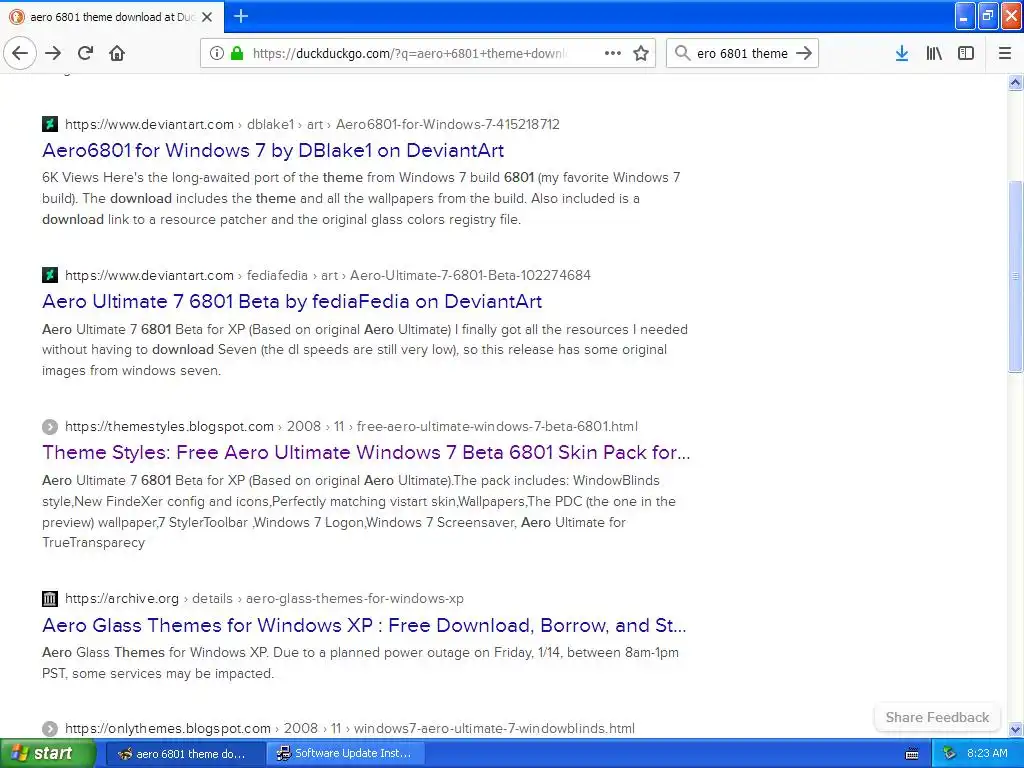Switch to Software Update Installer taskbar button

pos(346,754)
